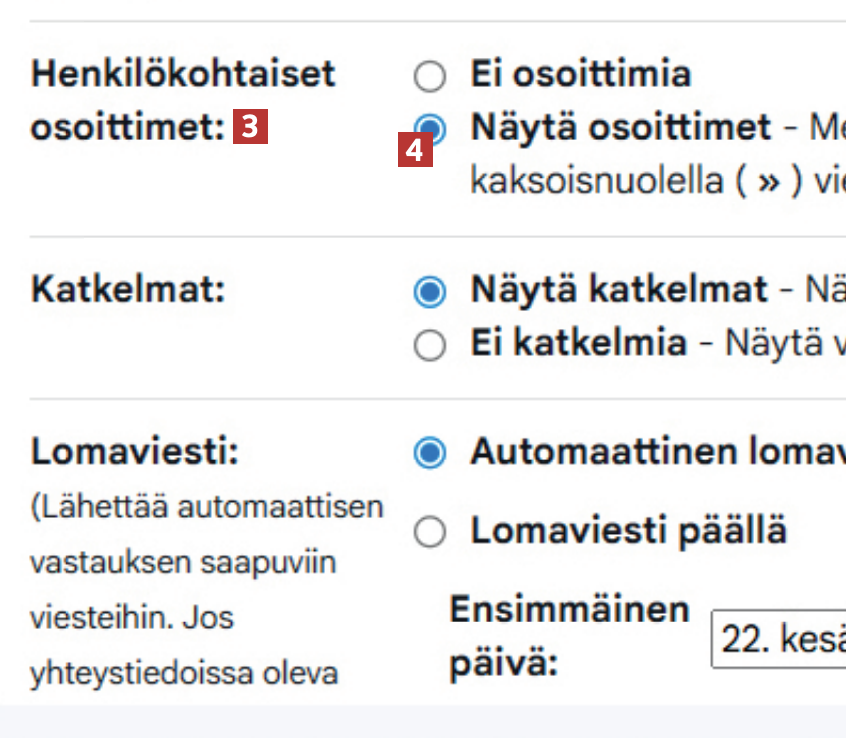Click the bold "Näytä katkelmat" label text
The image size is (846, 738).
619,290
